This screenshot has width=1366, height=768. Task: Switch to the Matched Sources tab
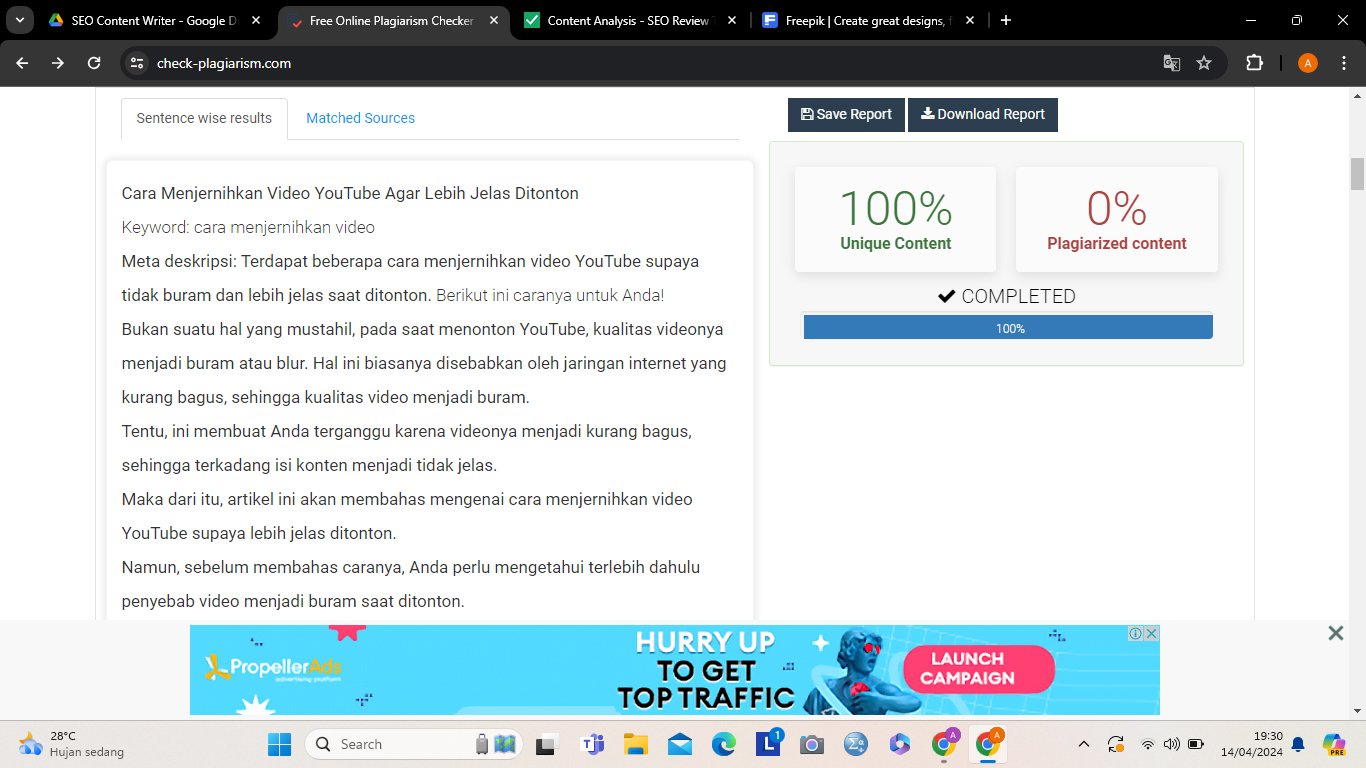pyautogui.click(x=360, y=118)
